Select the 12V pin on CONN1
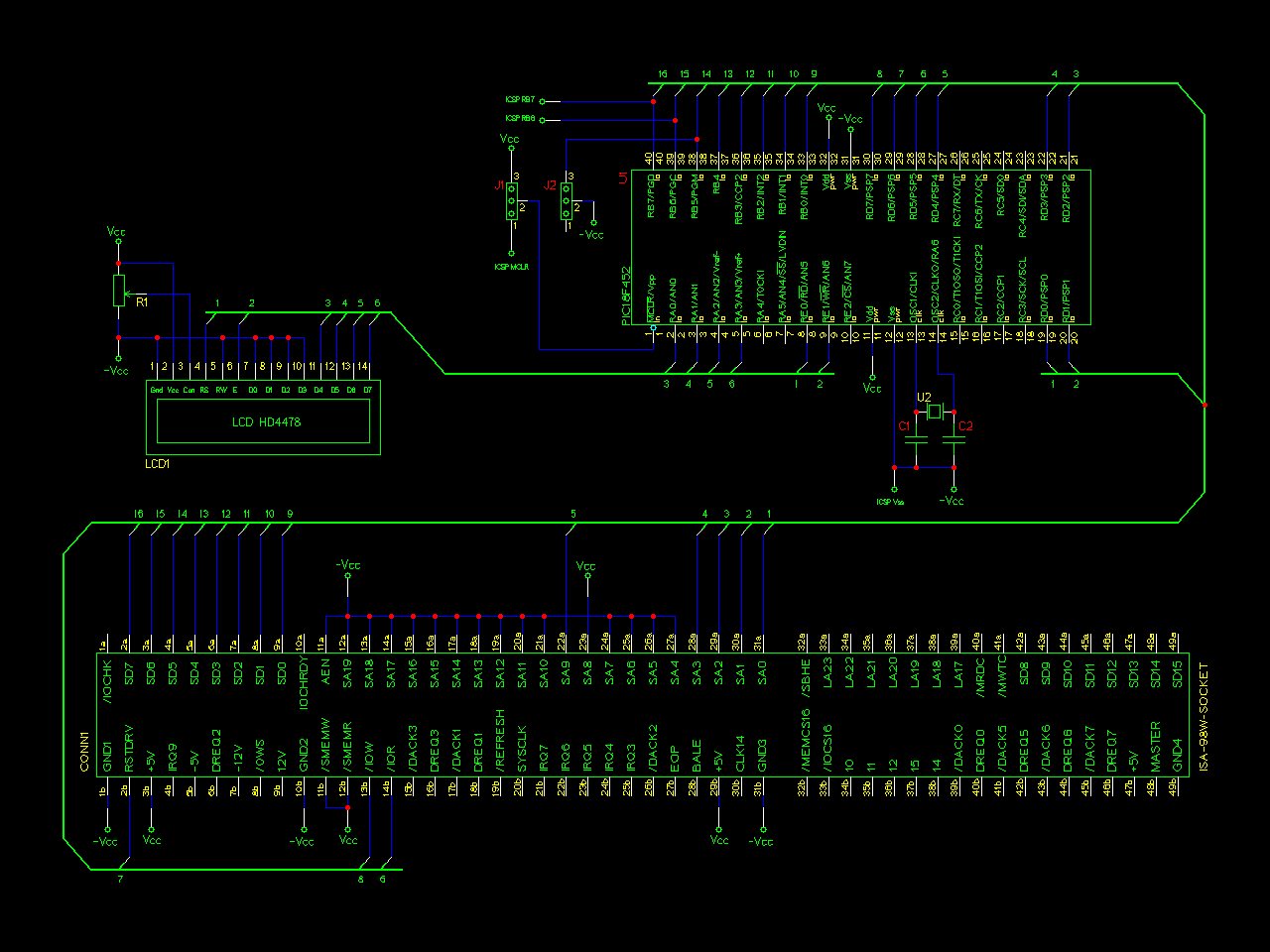This screenshot has height=952, width=1270. tap(282, 761)
